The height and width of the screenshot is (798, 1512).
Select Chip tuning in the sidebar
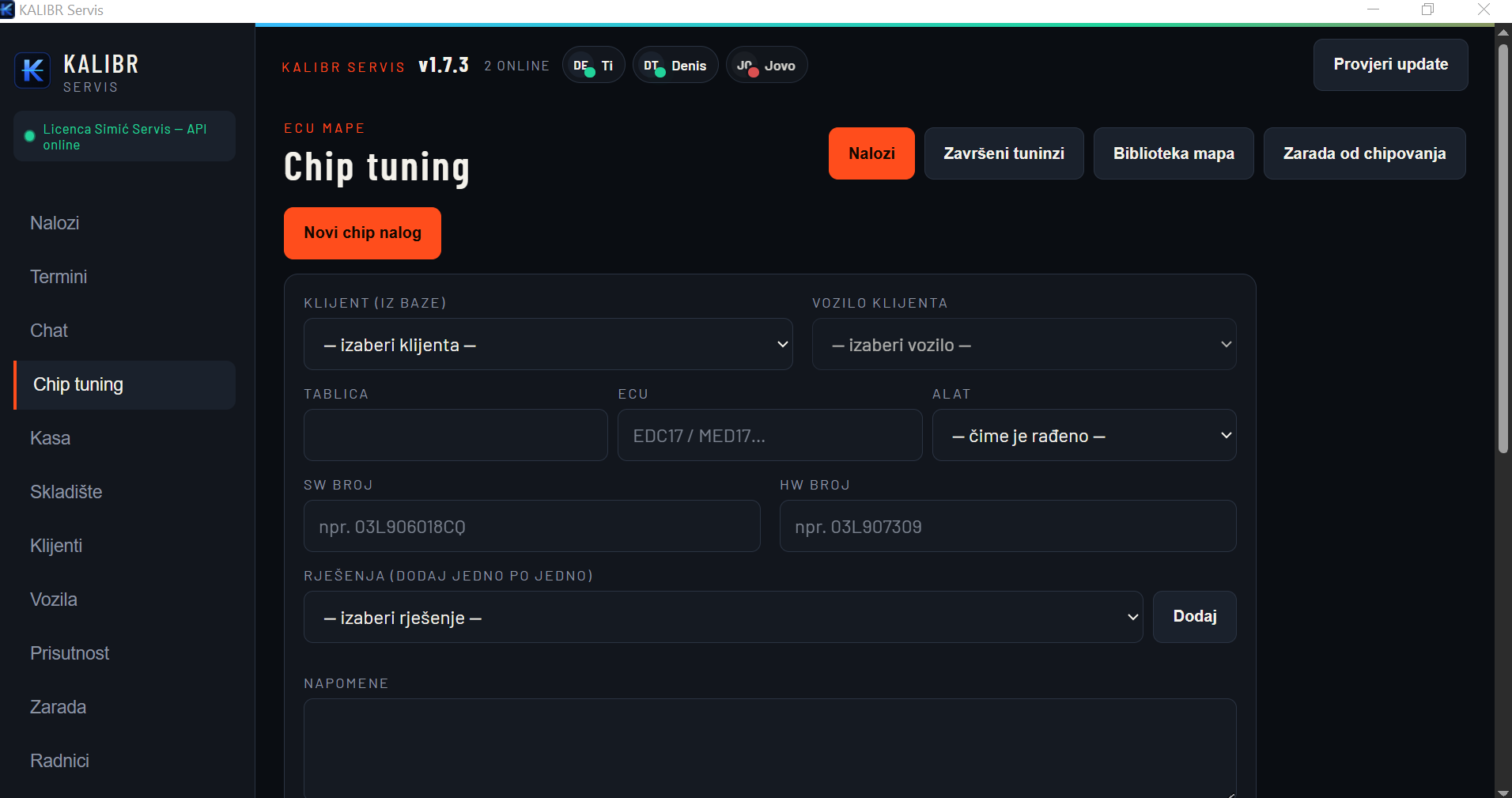point(124,385)
